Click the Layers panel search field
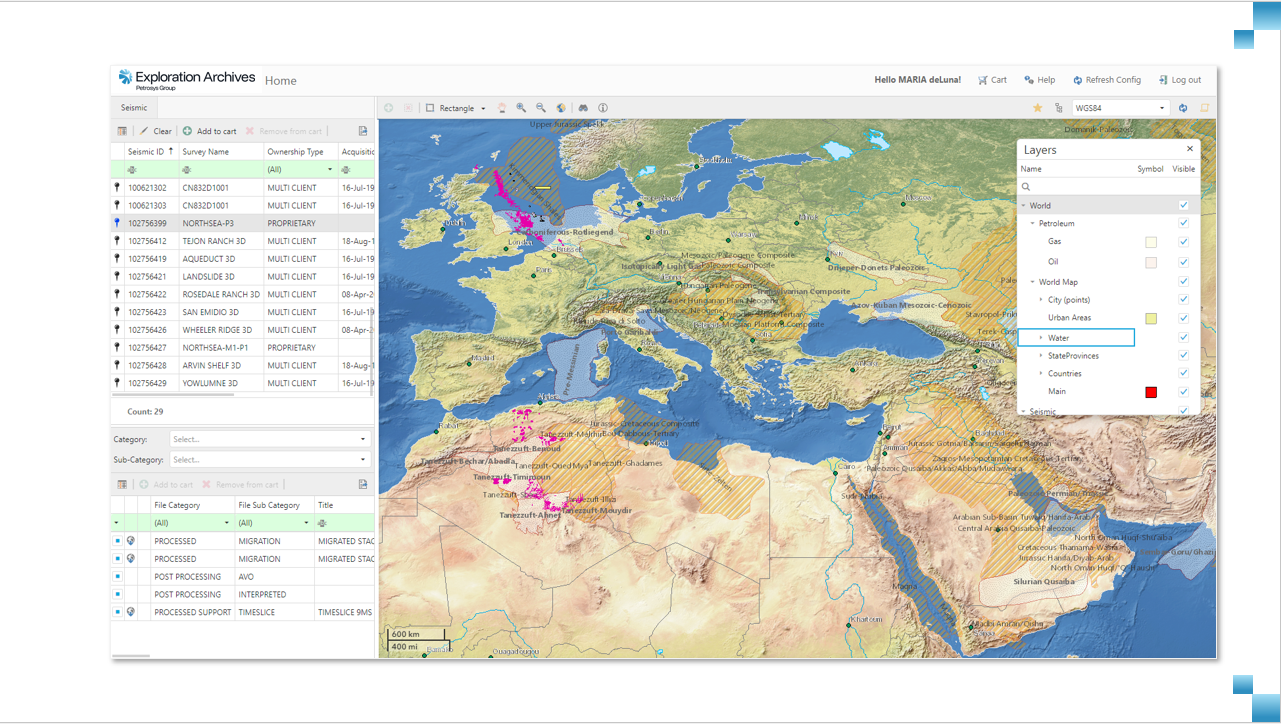1281x724 pixels. pos(1100,186)
